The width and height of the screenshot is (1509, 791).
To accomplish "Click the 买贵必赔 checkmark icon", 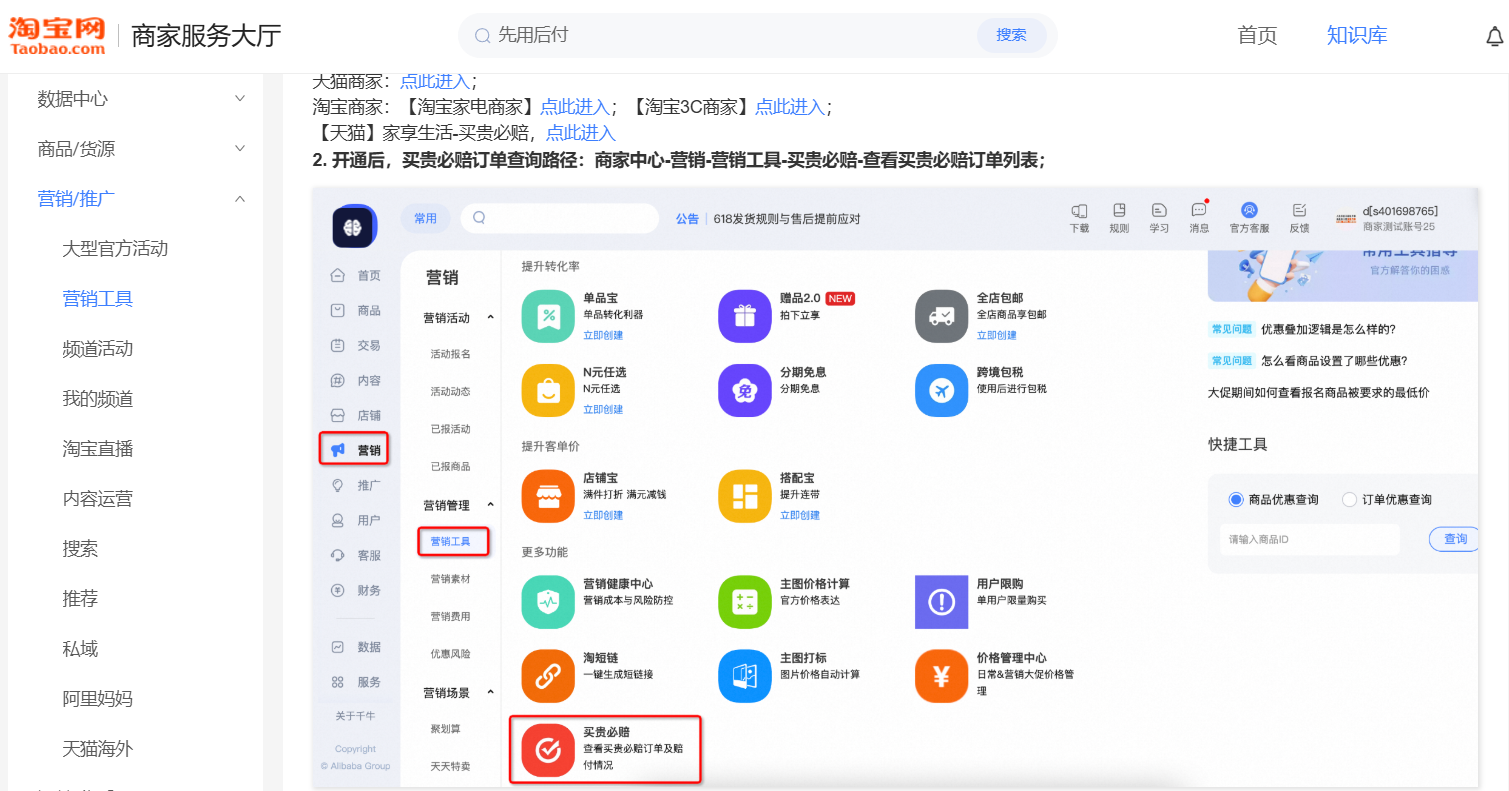I will [x=548, y=750].
